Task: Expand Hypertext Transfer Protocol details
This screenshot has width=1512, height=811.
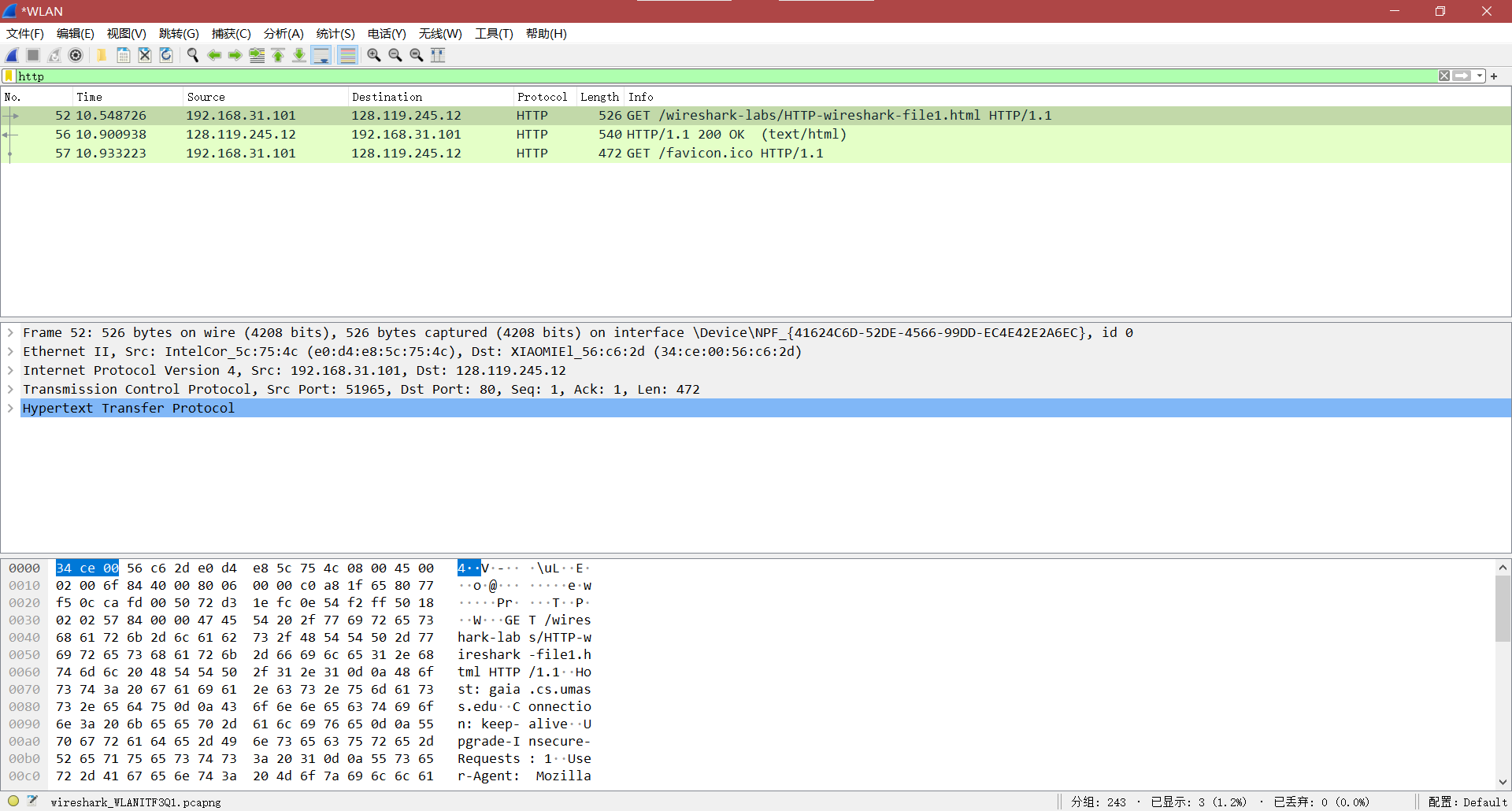Action: click(x=10, y=409)
